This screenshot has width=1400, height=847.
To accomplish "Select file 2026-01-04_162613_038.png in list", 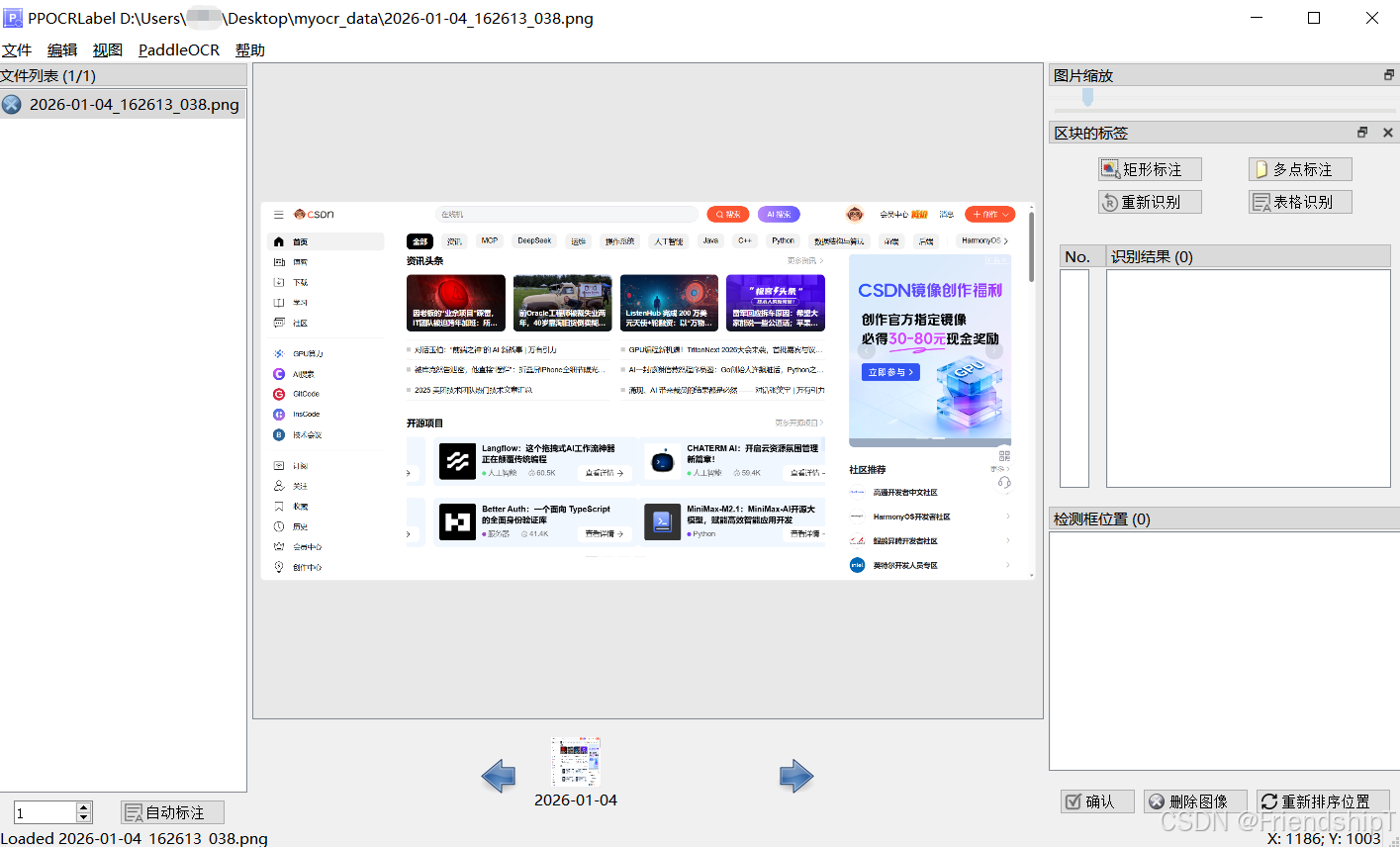I will pos(123,105).
